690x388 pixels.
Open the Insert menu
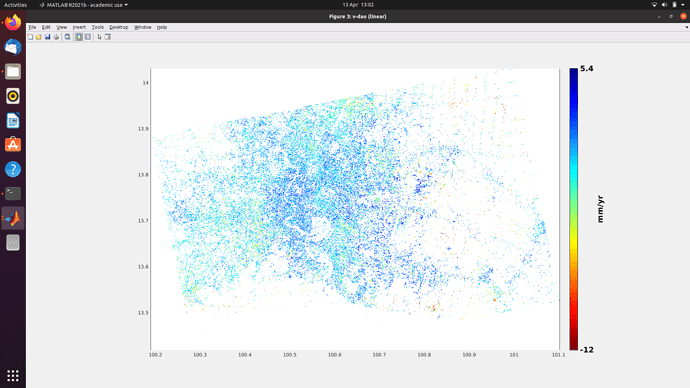(79, 27)
